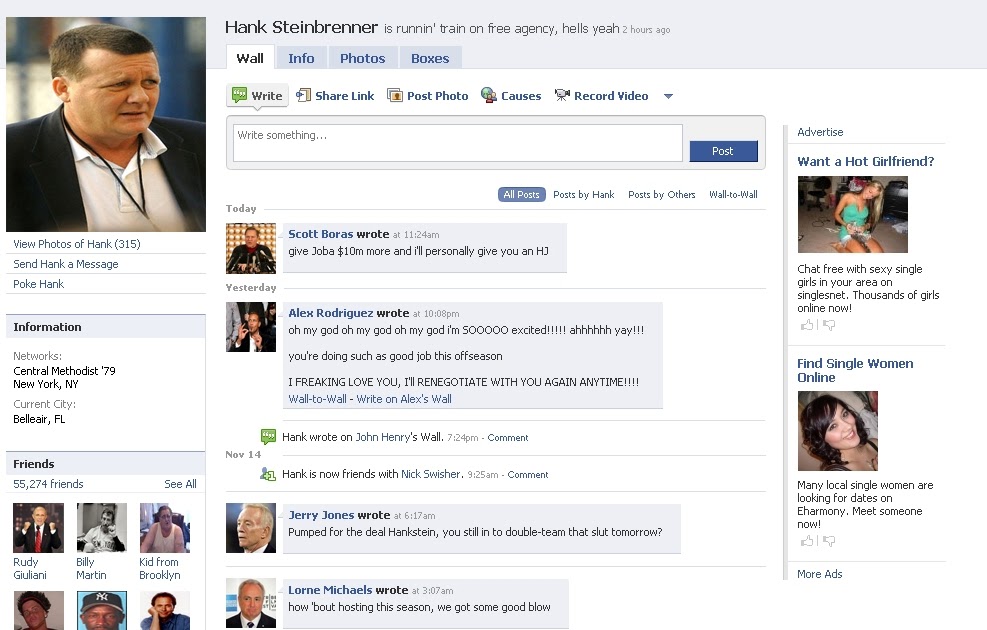Click the Information section header
The image size is (987, 630).
point(106,327)
